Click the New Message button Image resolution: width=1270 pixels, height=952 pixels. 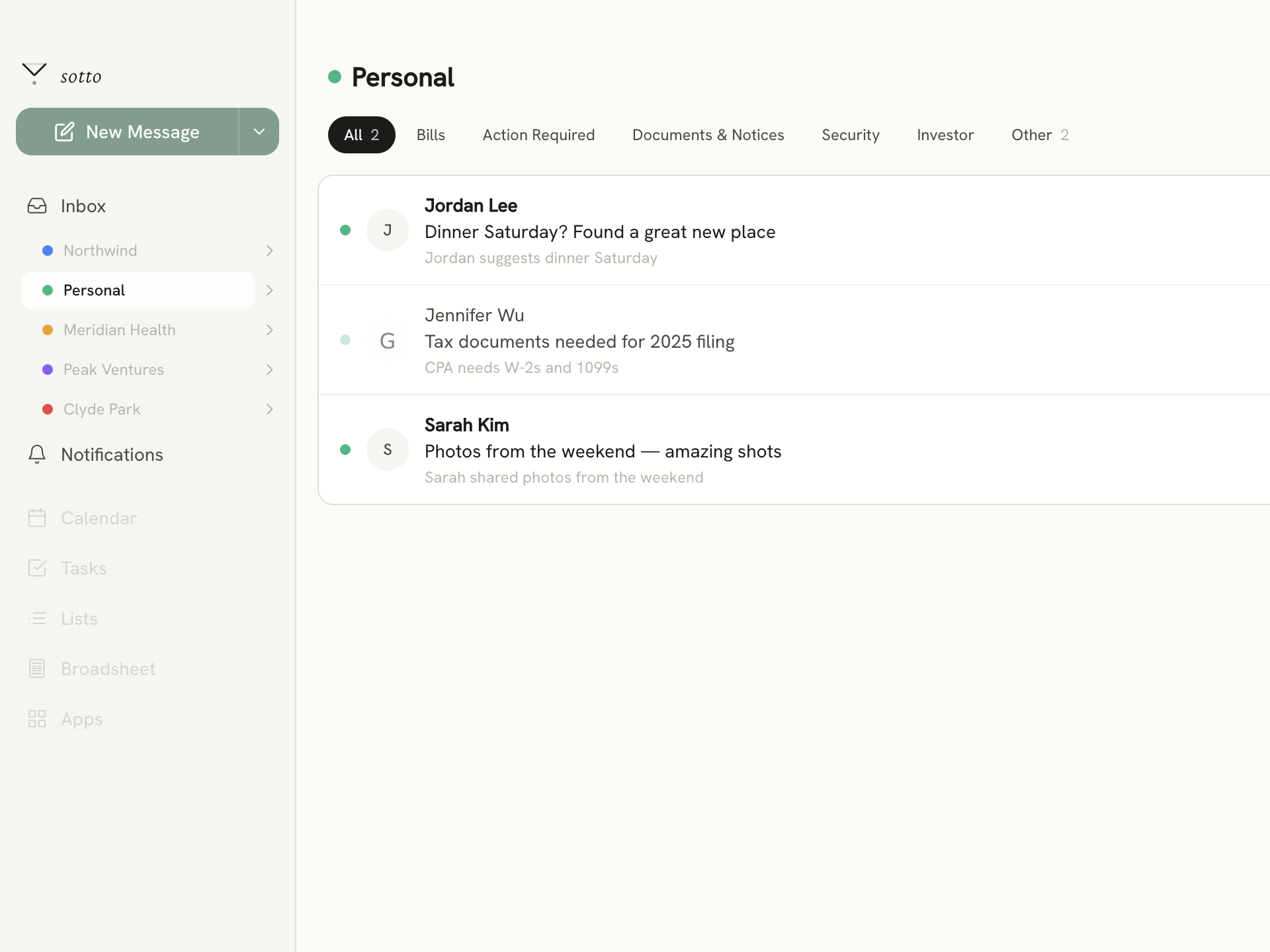pyautogui.click(x=127, y=132)
